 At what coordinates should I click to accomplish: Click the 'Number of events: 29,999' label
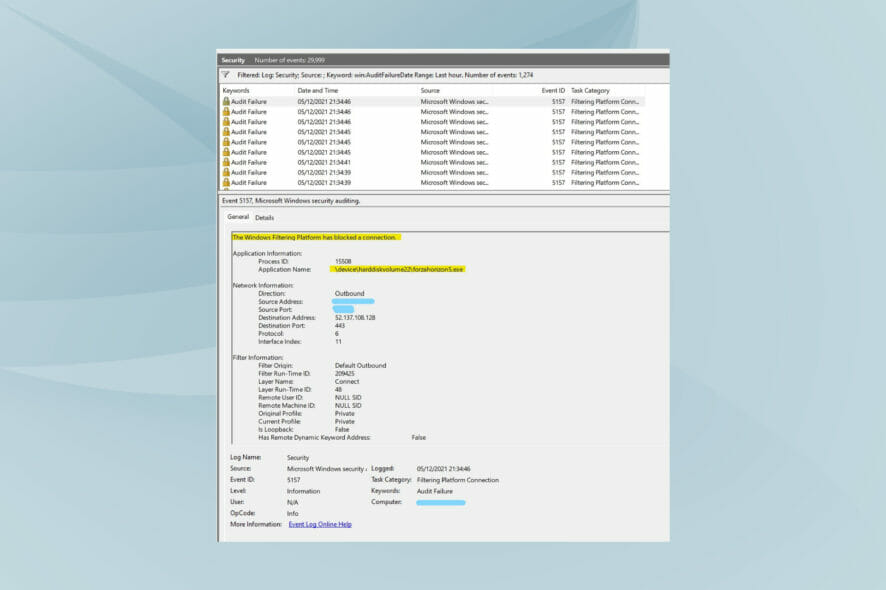289,60
